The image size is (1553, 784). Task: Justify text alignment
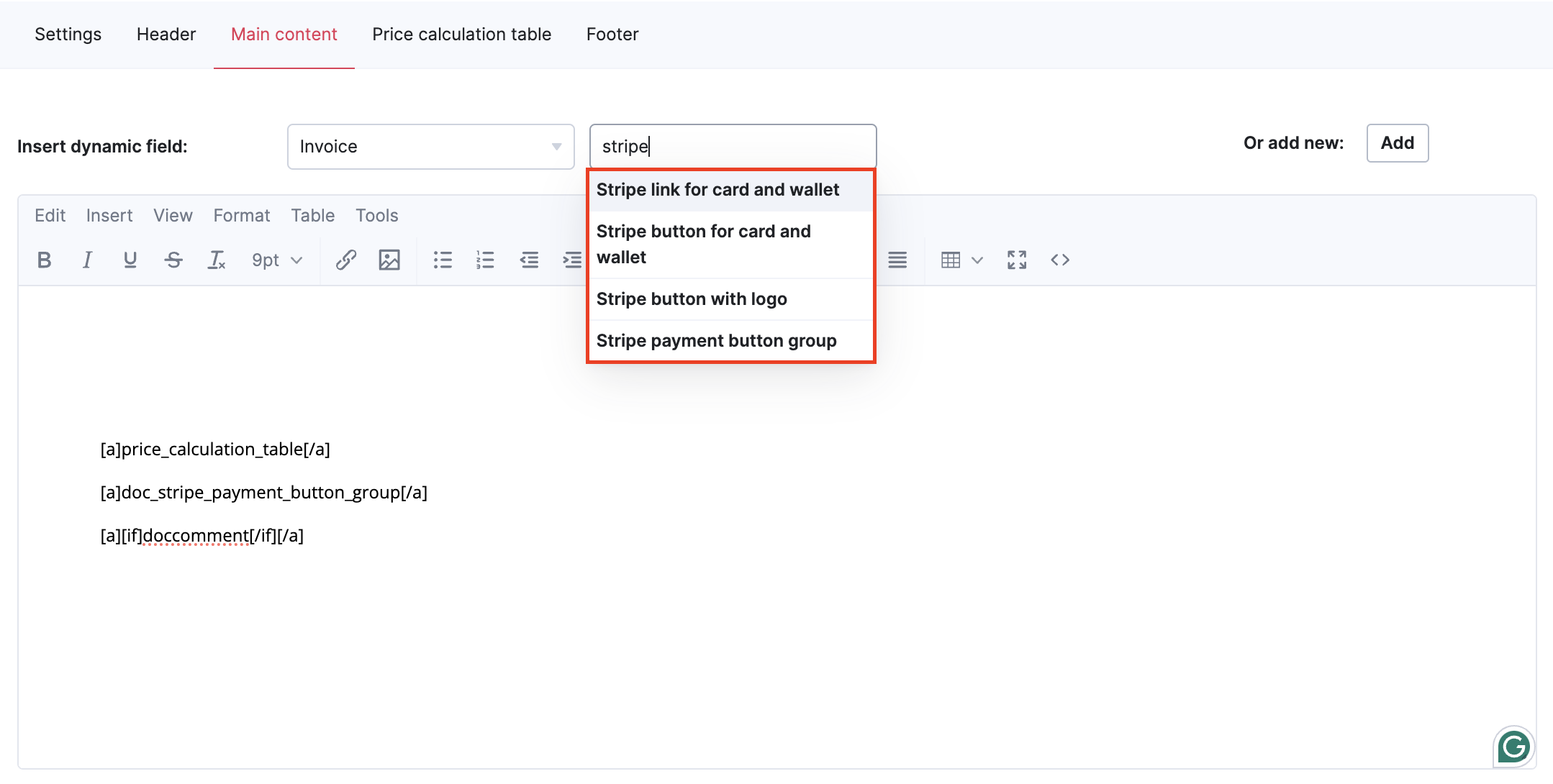click(897, 260)
